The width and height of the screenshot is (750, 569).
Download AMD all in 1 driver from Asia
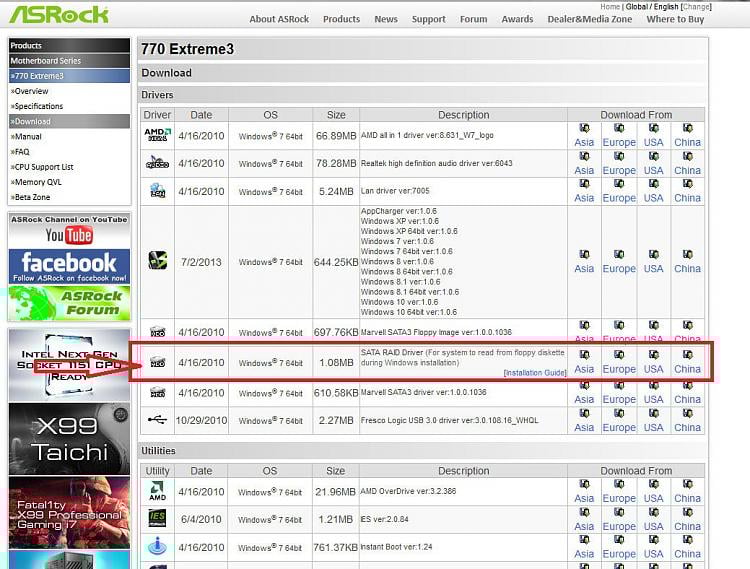(x=584, y=142)
